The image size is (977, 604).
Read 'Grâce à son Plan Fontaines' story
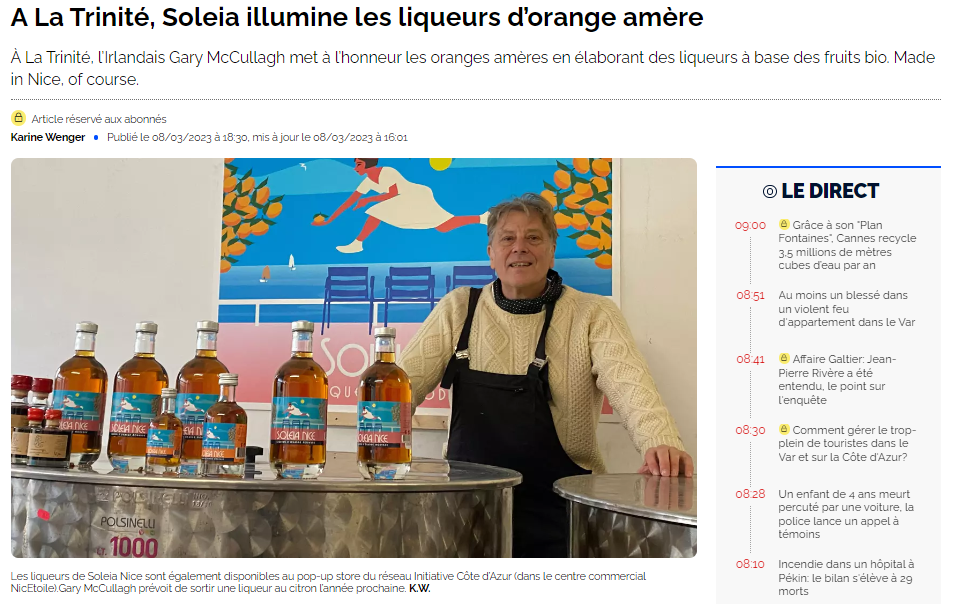click(x=847, y=245)
